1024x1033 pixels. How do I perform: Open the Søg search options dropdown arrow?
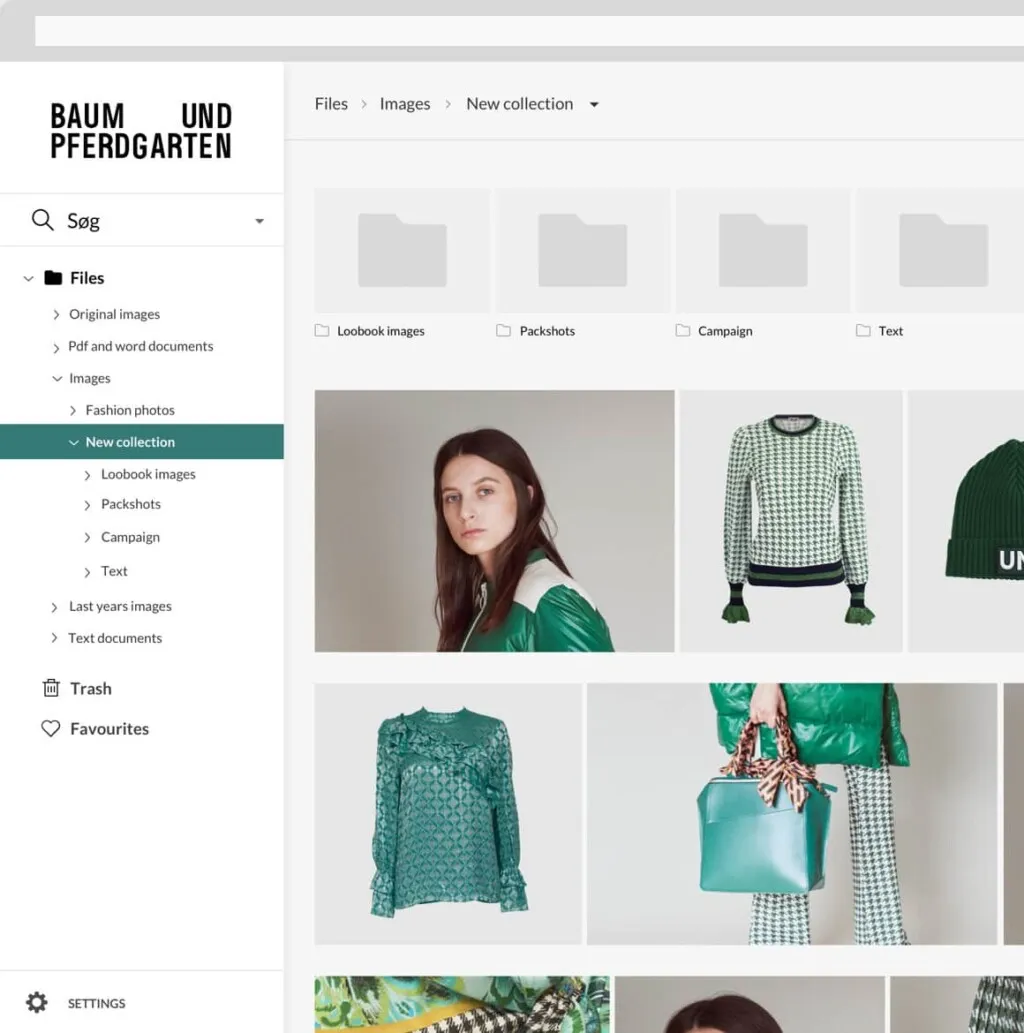click(260, 221)
